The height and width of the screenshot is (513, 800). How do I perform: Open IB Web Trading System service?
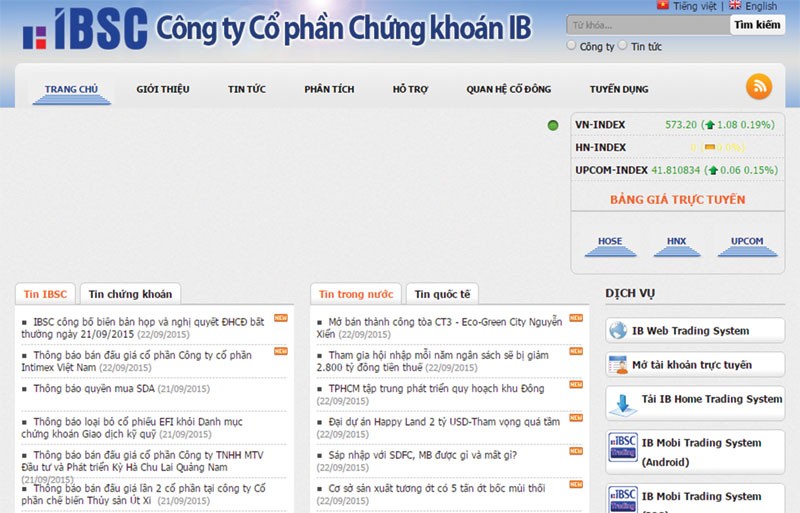click(x=695, y=331)
